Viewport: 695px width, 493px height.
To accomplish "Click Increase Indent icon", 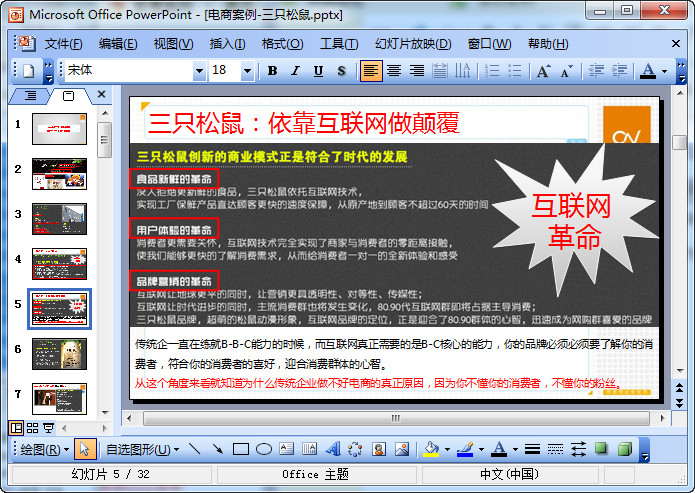I will [x=619, y=71].
